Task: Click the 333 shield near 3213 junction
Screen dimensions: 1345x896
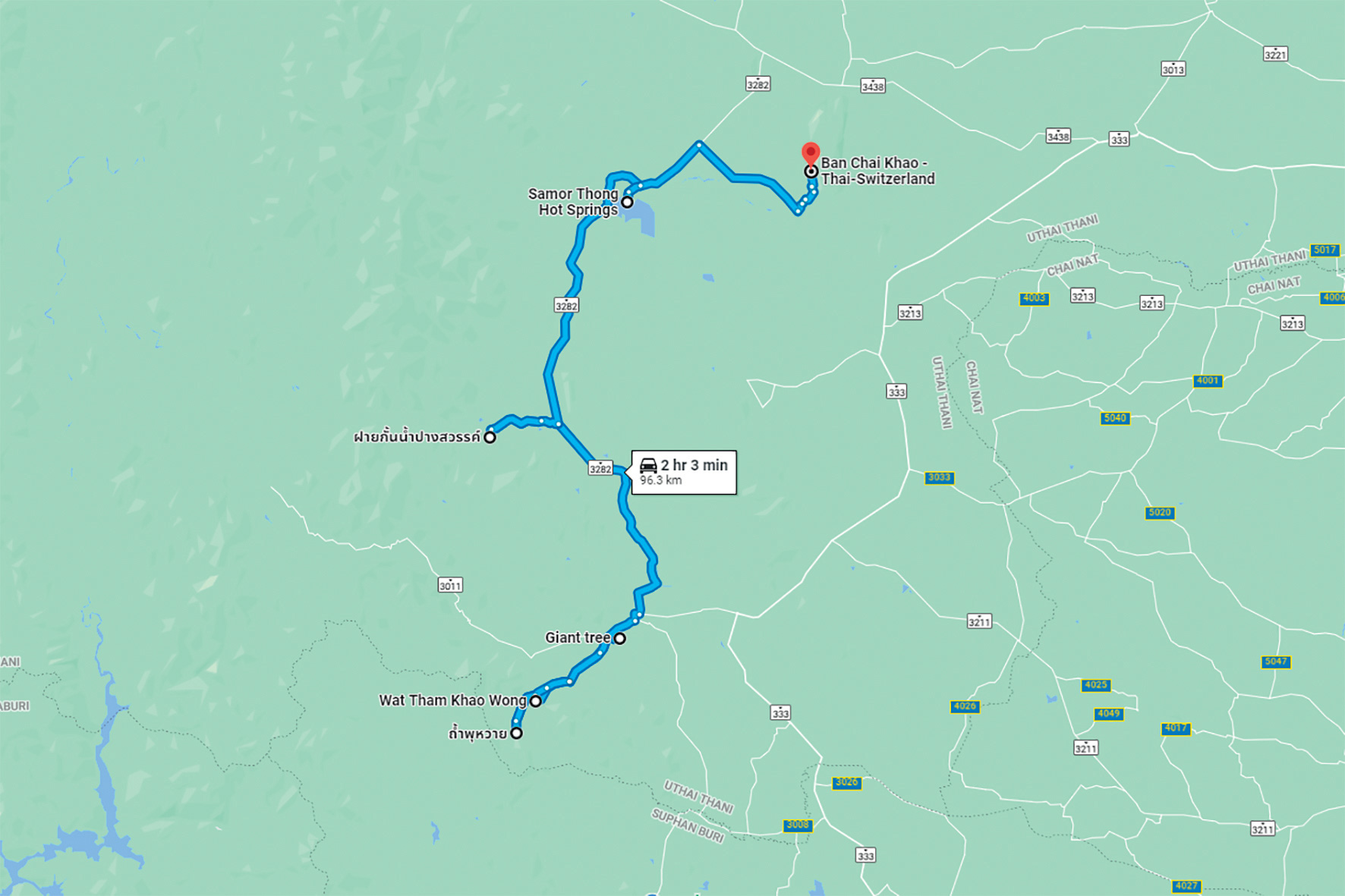Action: 896,391
